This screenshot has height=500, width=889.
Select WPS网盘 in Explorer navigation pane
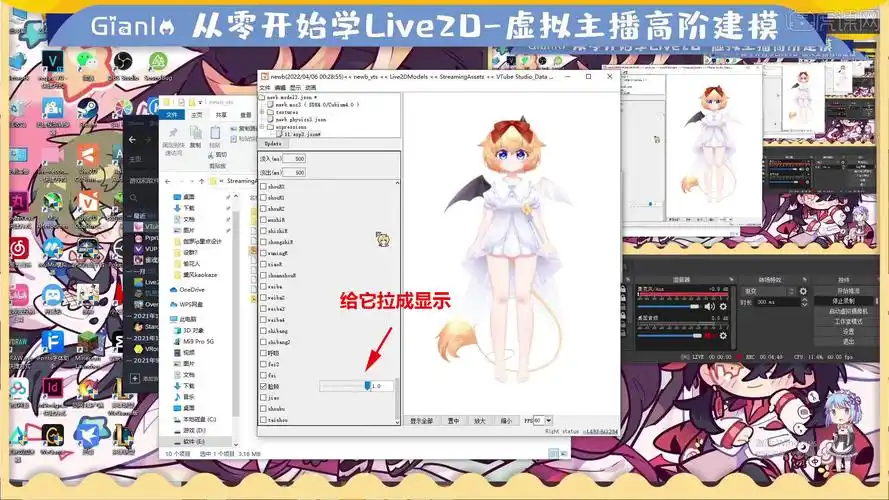[188, 304]
